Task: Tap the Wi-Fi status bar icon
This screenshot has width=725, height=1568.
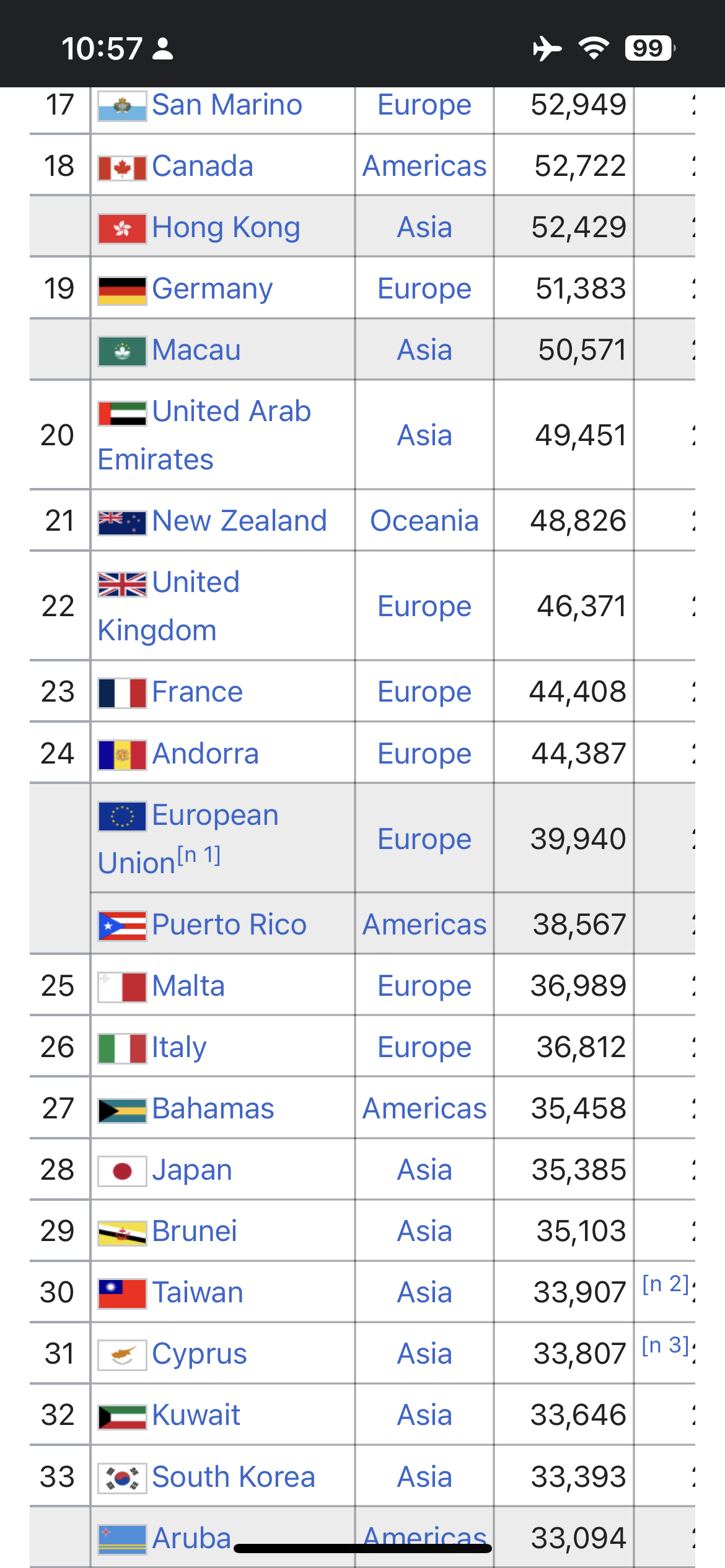Action: pyautogui.click(x=594, y=48)
